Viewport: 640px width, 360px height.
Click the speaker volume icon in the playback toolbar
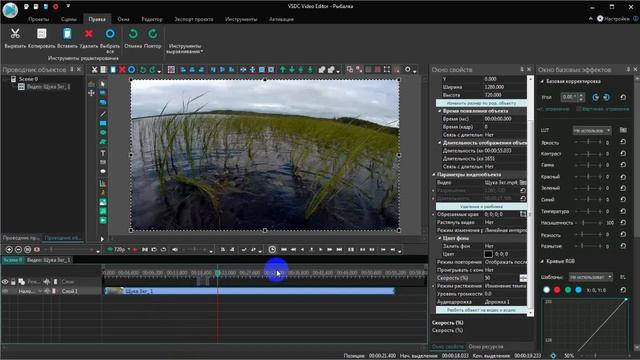[x=175, y=249]
